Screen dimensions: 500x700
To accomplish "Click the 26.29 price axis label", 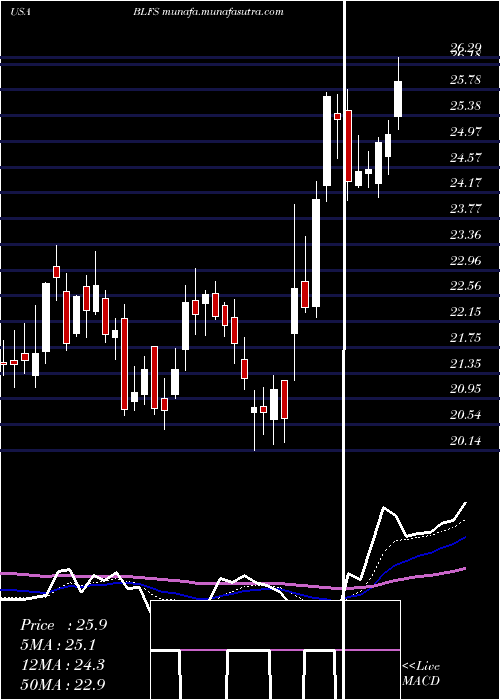I will point(466,47).
